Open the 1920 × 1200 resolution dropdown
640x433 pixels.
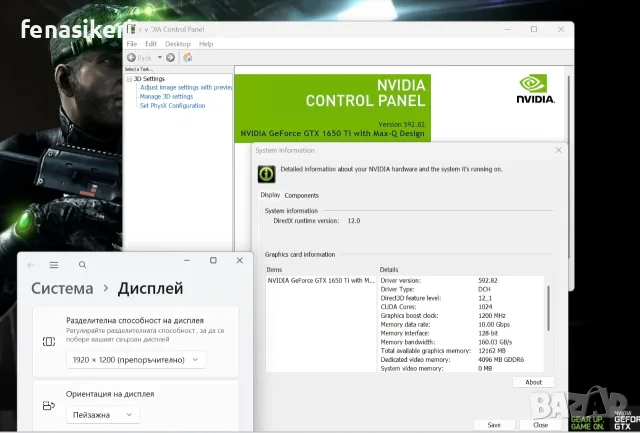[x=136, y=360]
